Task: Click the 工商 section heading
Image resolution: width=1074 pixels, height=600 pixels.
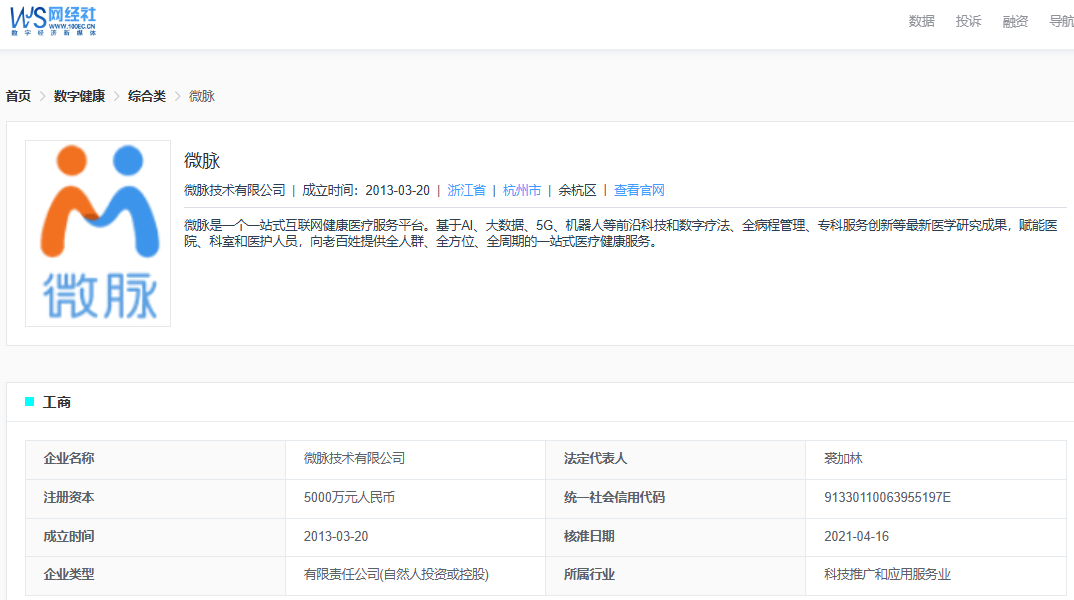Action: tap(57, 402)
